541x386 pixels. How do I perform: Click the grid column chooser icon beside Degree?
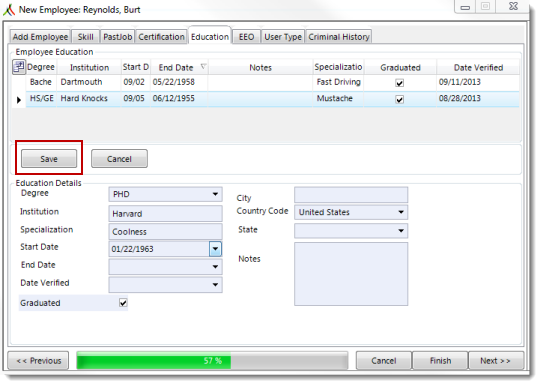click(x=19, y=67)
